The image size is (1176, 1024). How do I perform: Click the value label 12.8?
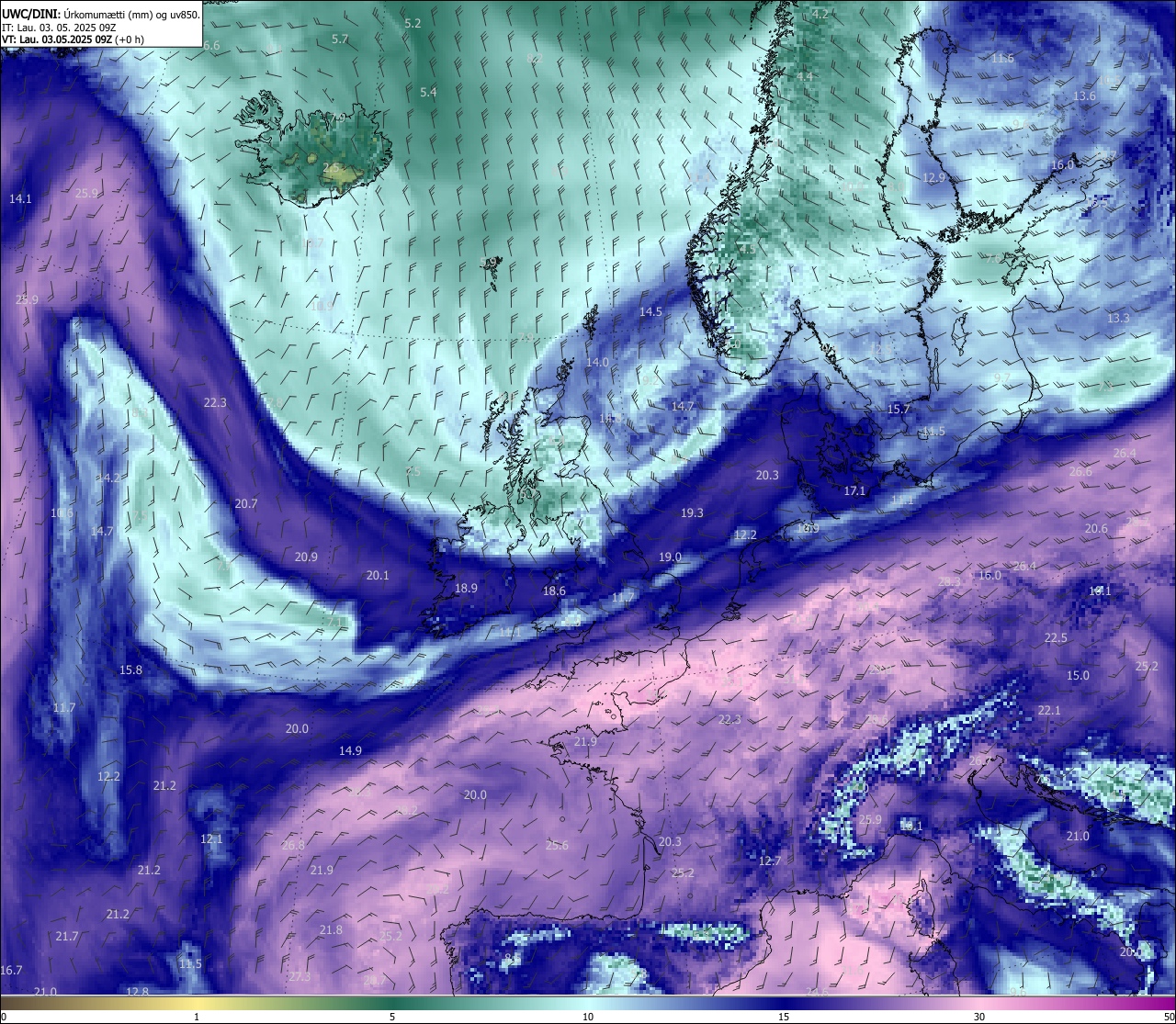click(137, 992)
